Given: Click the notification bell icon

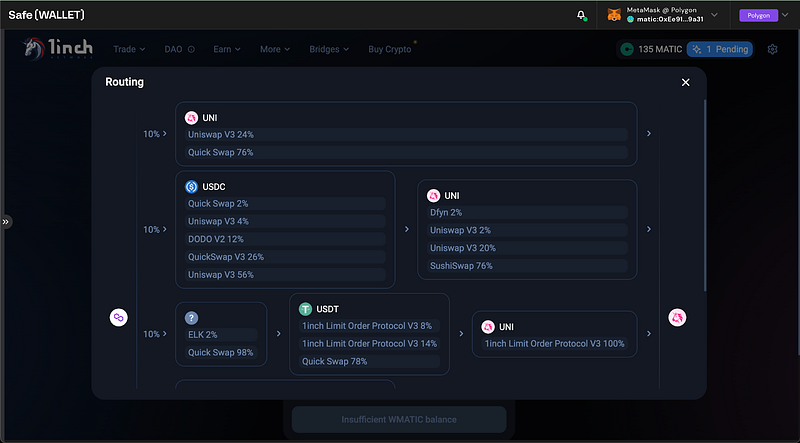Looking at the screenshot, I should (x=581, y=15).
